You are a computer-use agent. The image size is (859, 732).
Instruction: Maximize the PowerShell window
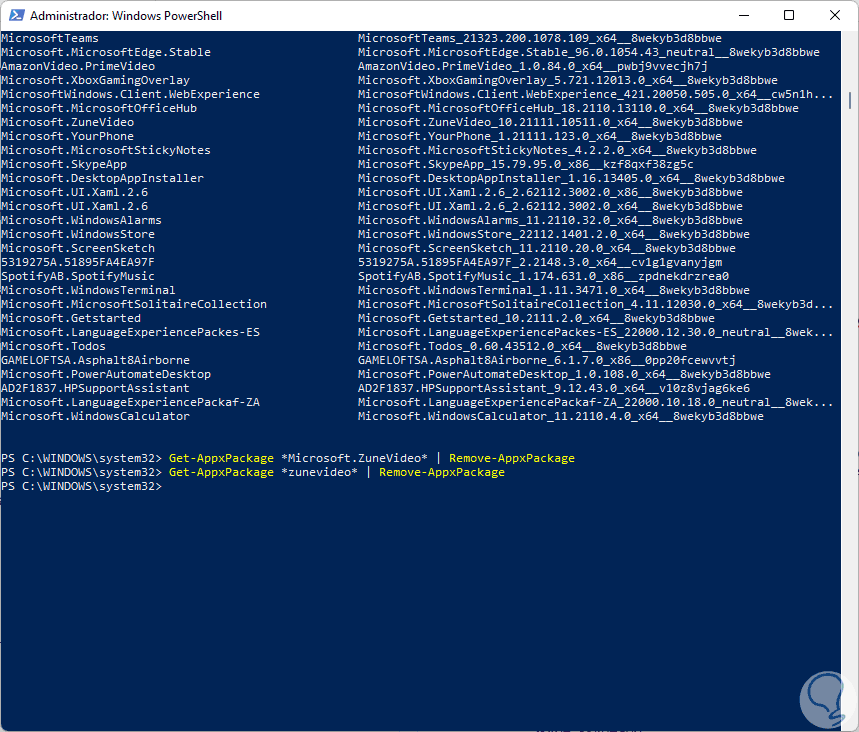click(x=789, y=15)
